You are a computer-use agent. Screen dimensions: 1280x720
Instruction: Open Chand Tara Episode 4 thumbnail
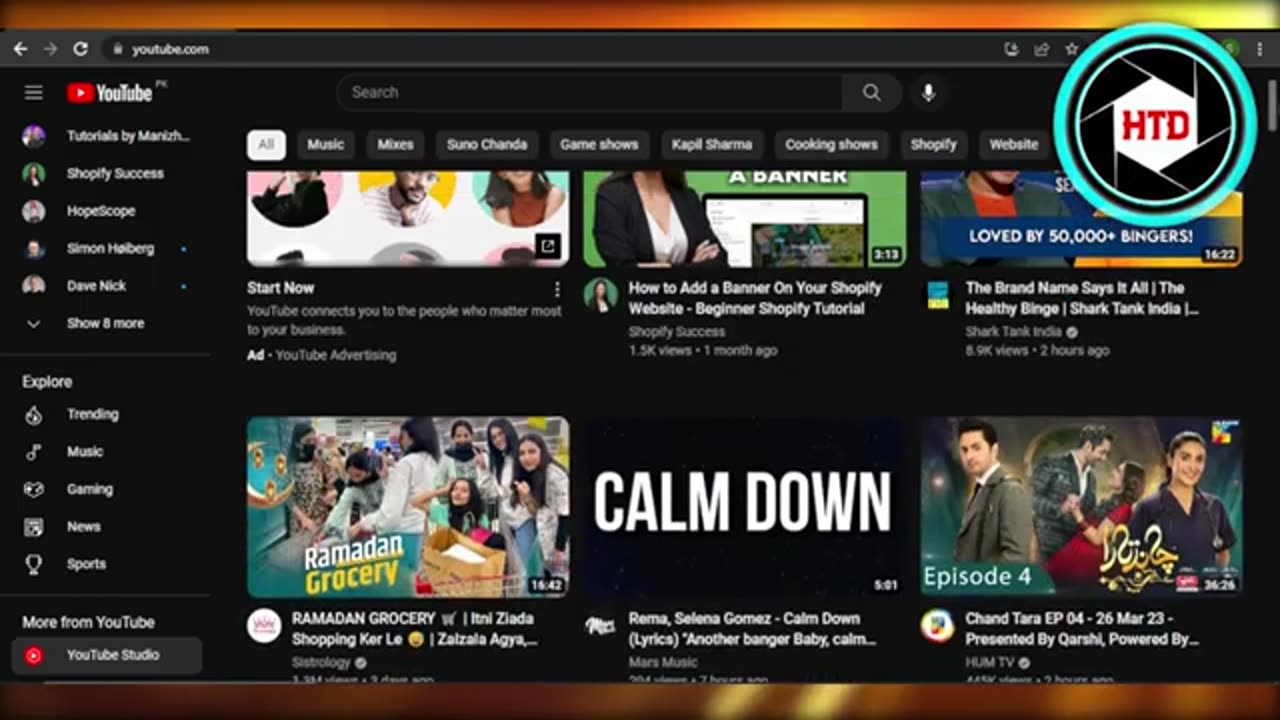(1082, 507)
